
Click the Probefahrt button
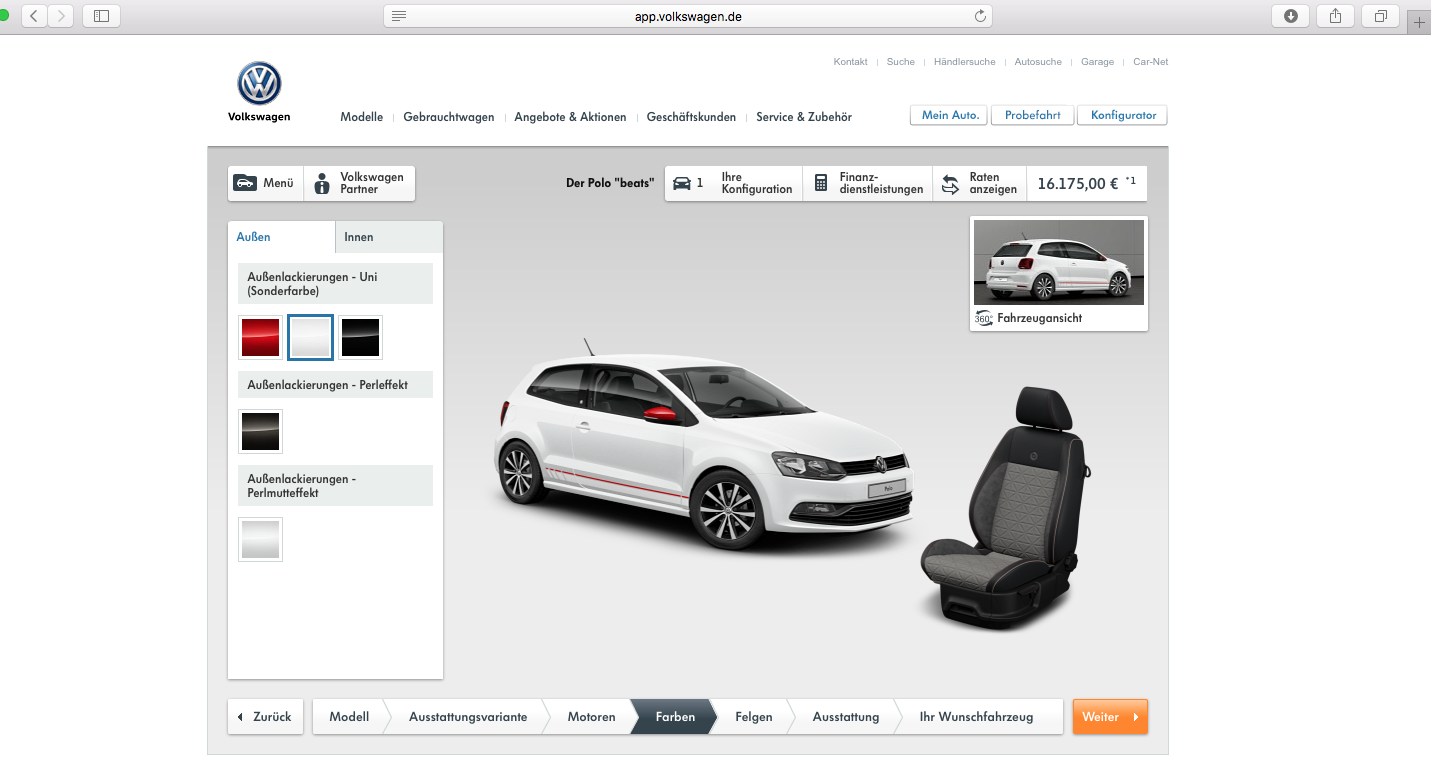click(x=1032, y=114)
